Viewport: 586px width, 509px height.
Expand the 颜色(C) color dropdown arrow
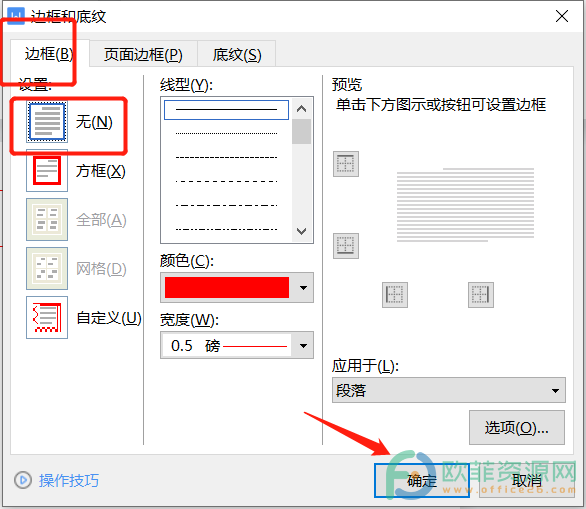coord(303,287)
